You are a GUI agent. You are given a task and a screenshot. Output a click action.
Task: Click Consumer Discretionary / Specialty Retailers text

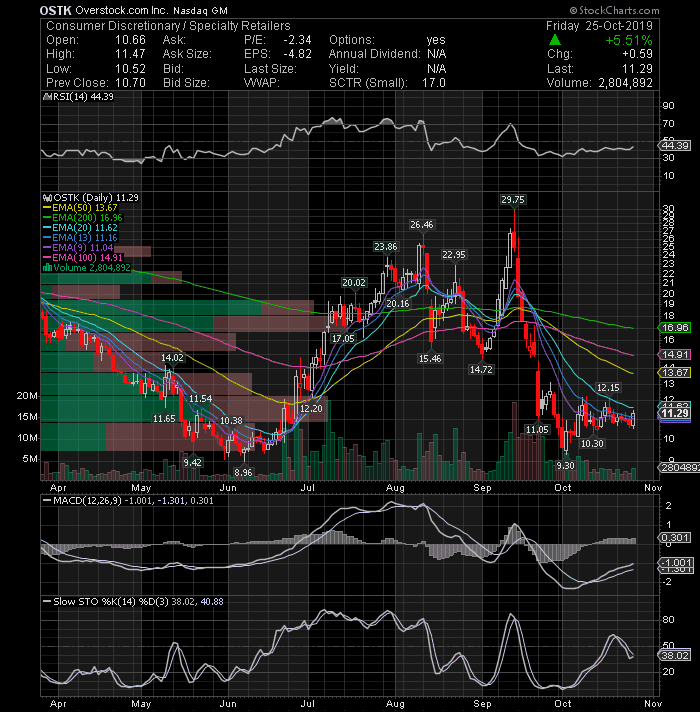168,25
